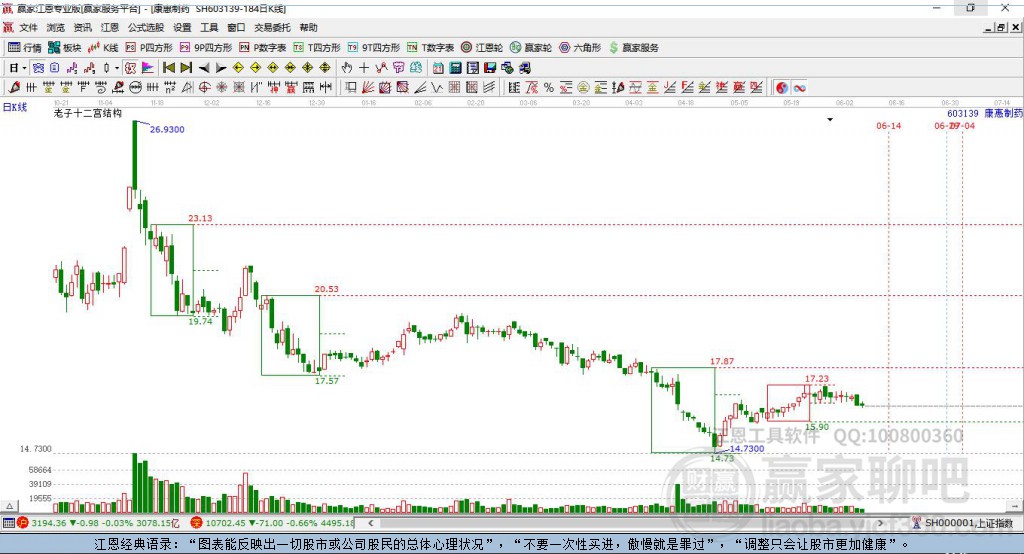Viewport: 1024px width, 554px height.
Task: Select the Gann fan lines tool
Action: [x=368, y=88]
